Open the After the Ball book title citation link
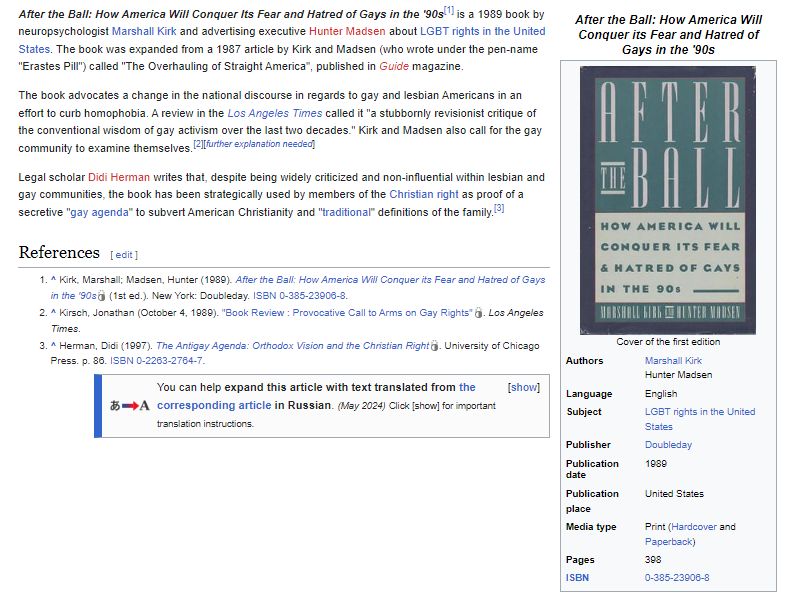The image size is (803, 596). click(390, 280)
